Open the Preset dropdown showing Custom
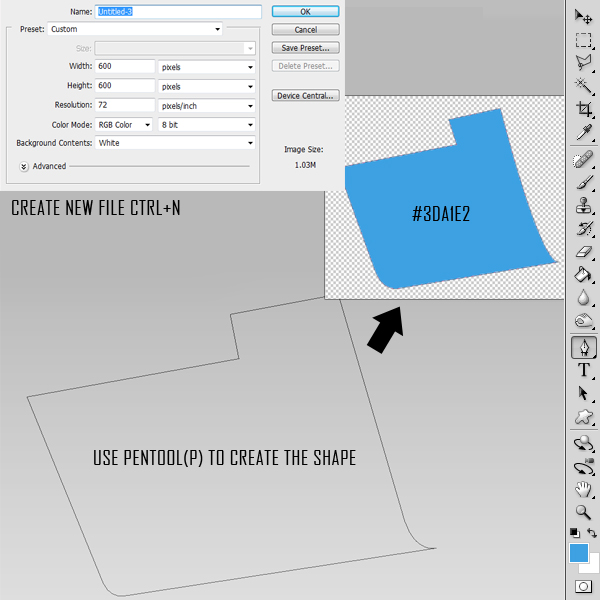This screenshot has height=600, width=600. [135, 29]
